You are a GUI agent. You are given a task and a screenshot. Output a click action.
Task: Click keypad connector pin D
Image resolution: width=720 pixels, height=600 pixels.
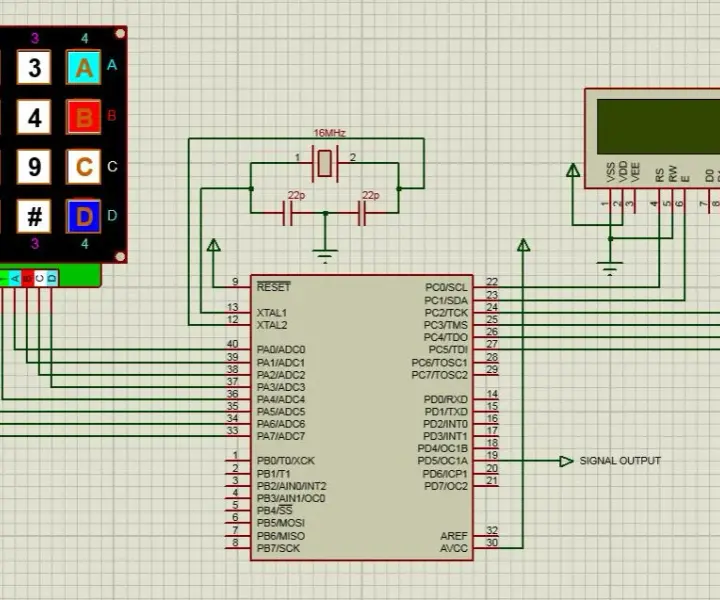click(52, 278)
